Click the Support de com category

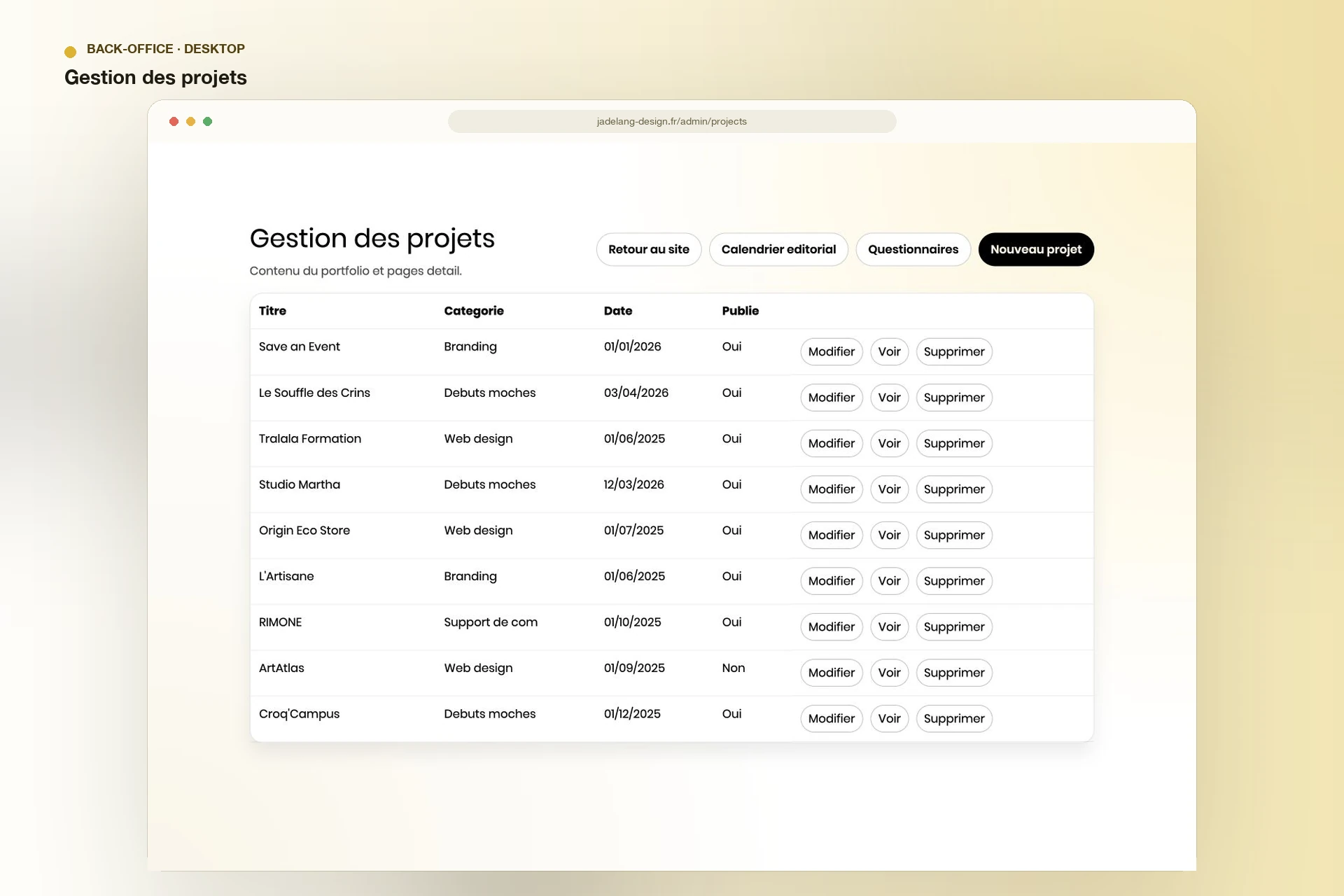coord(490,622)
